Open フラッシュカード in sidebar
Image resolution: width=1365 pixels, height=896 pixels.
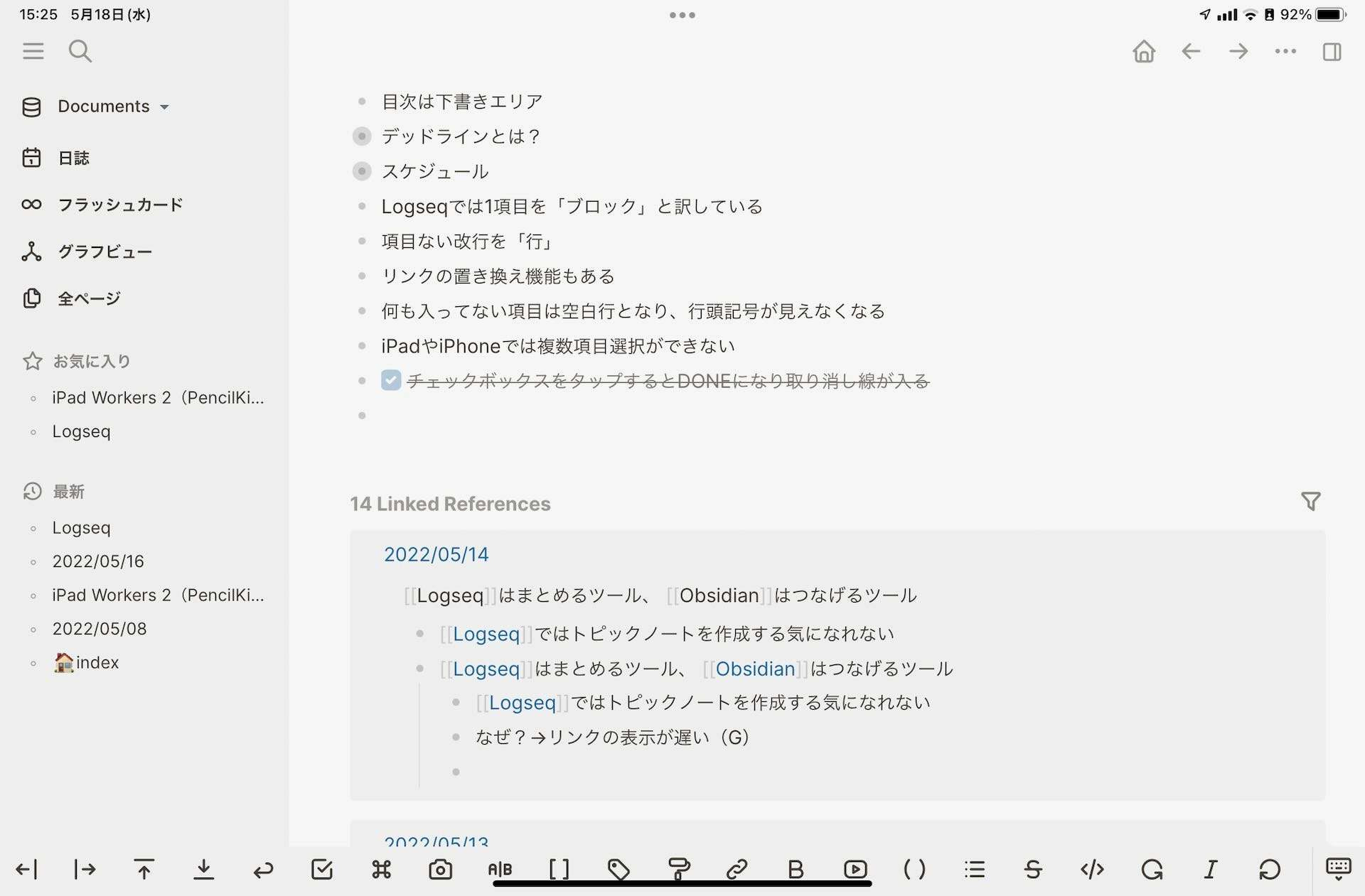[119, 205]
